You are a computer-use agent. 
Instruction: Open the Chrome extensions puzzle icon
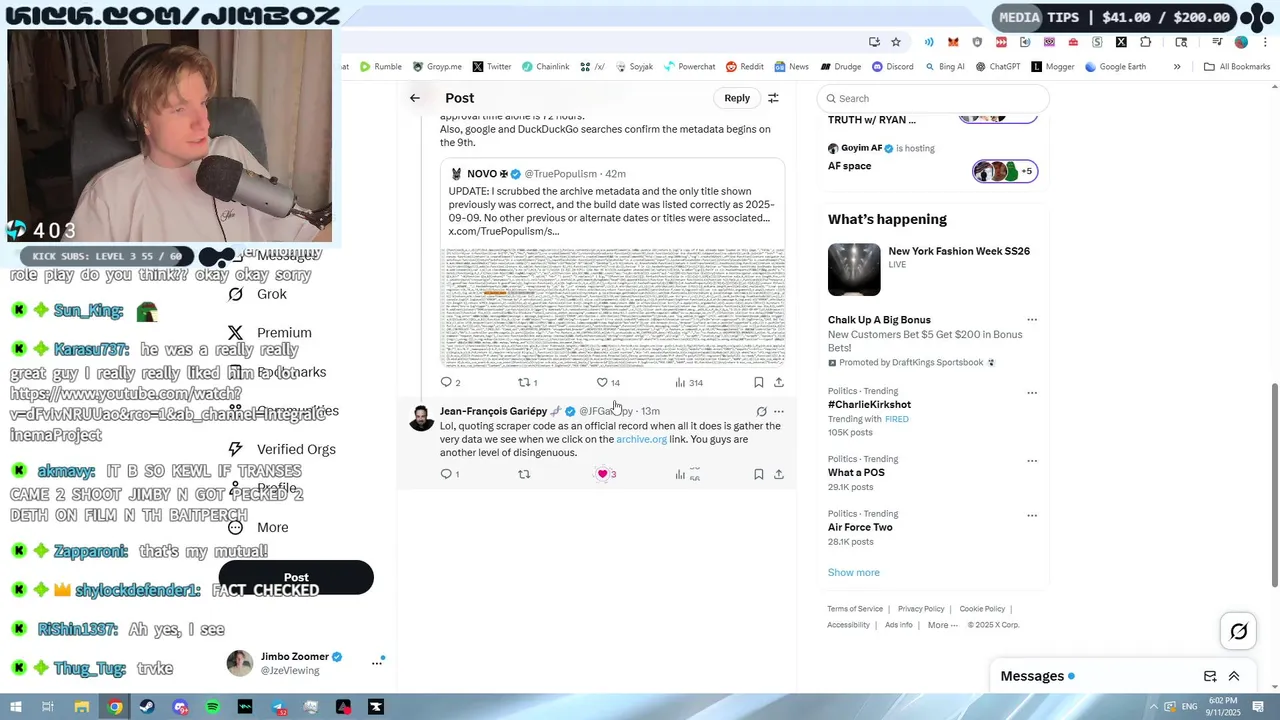click(1146, 42)
